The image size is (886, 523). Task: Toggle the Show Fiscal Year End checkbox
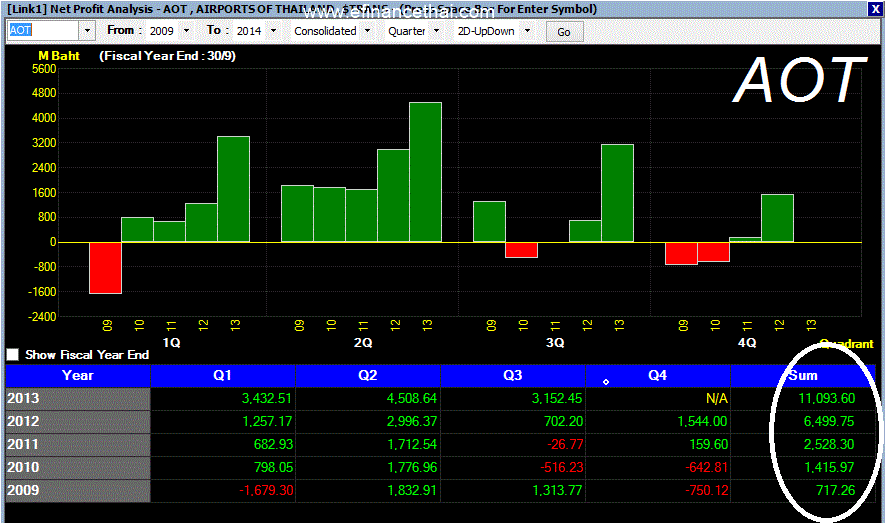click(12, 355)
